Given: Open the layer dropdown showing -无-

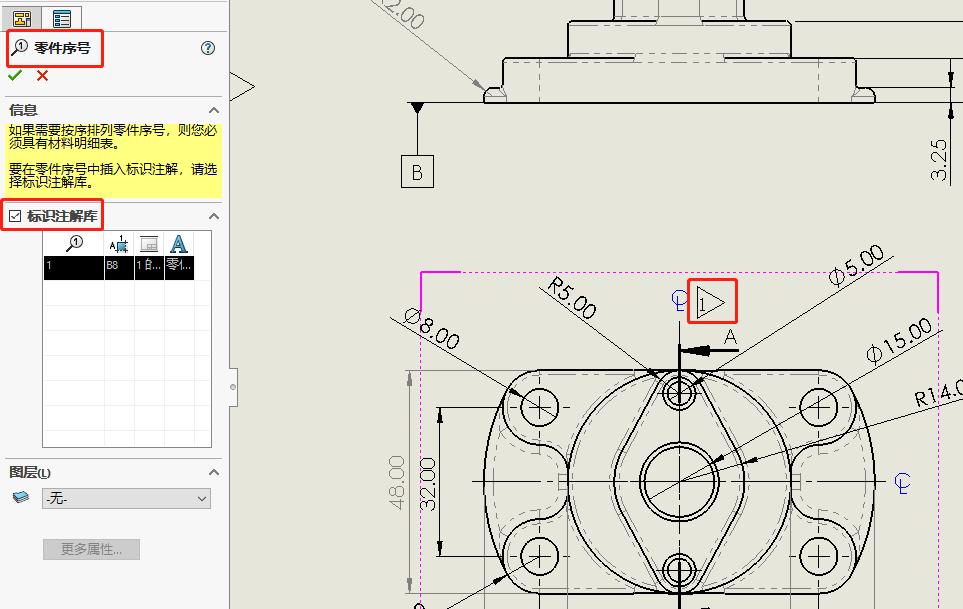Looking at the screenshot, I should pyautogui.click(x=127, y=498).
